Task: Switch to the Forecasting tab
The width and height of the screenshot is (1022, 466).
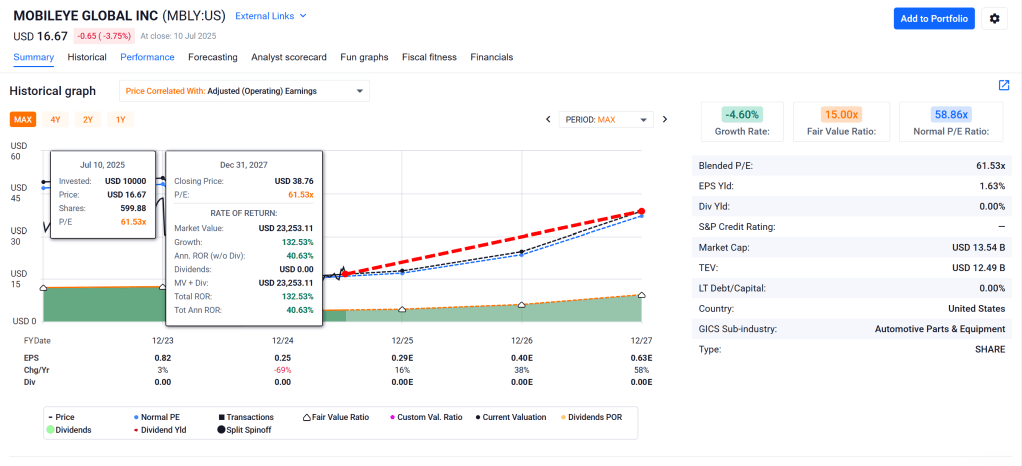Action: tap(212, 57)
